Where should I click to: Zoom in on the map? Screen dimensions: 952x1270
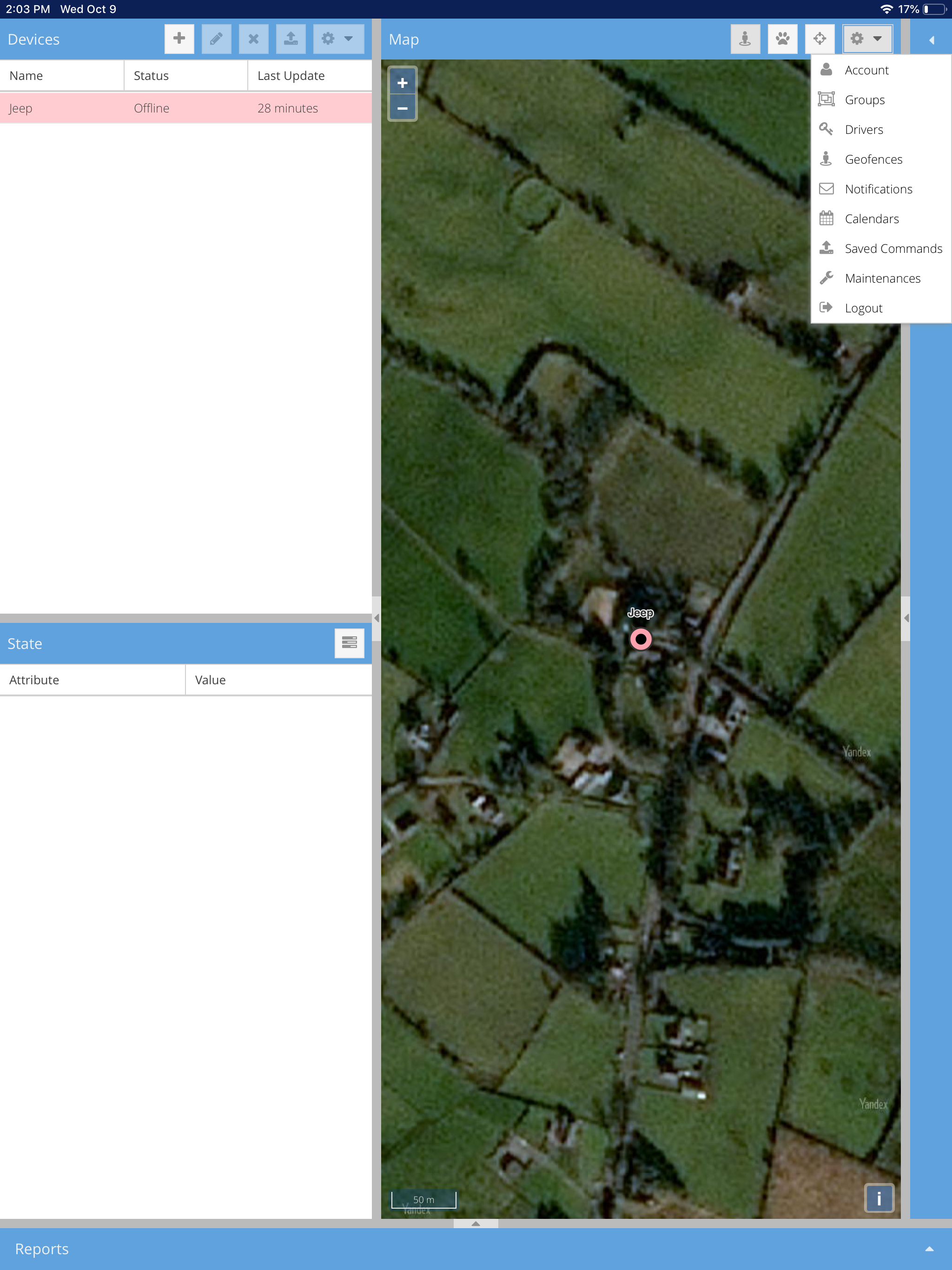pos(403,83)
